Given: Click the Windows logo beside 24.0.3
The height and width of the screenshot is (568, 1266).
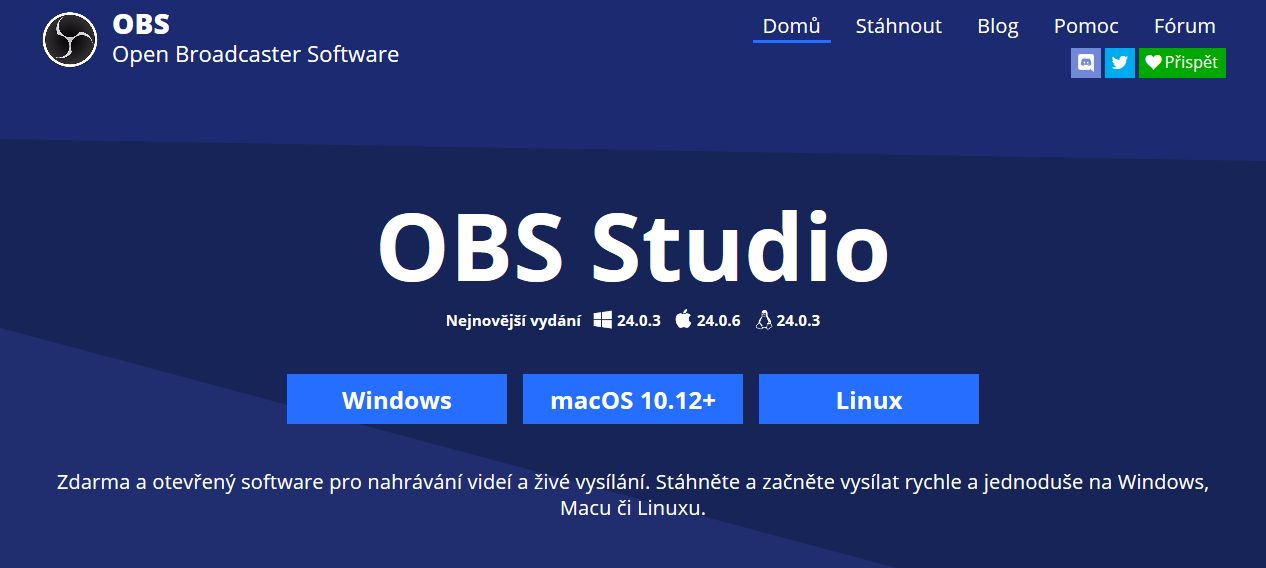Looking at the screenshot, I should (603, 320).
